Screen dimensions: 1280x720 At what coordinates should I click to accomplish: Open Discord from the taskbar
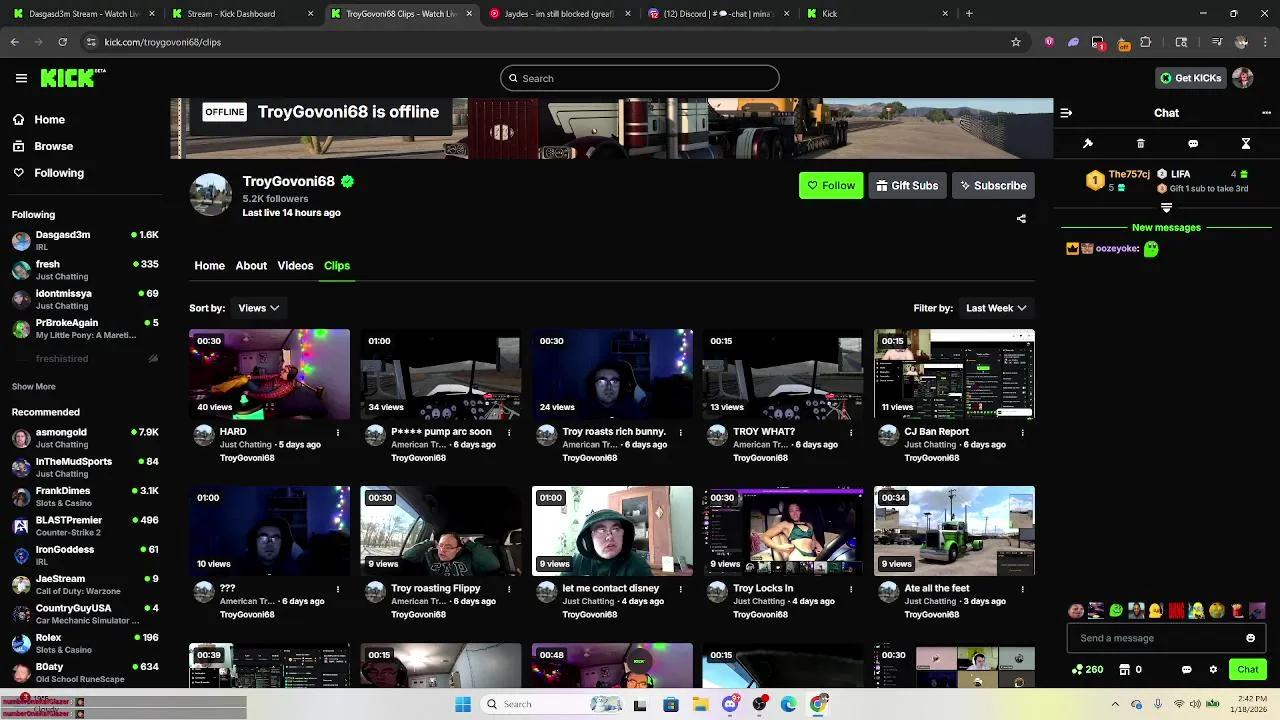point(730,704)
